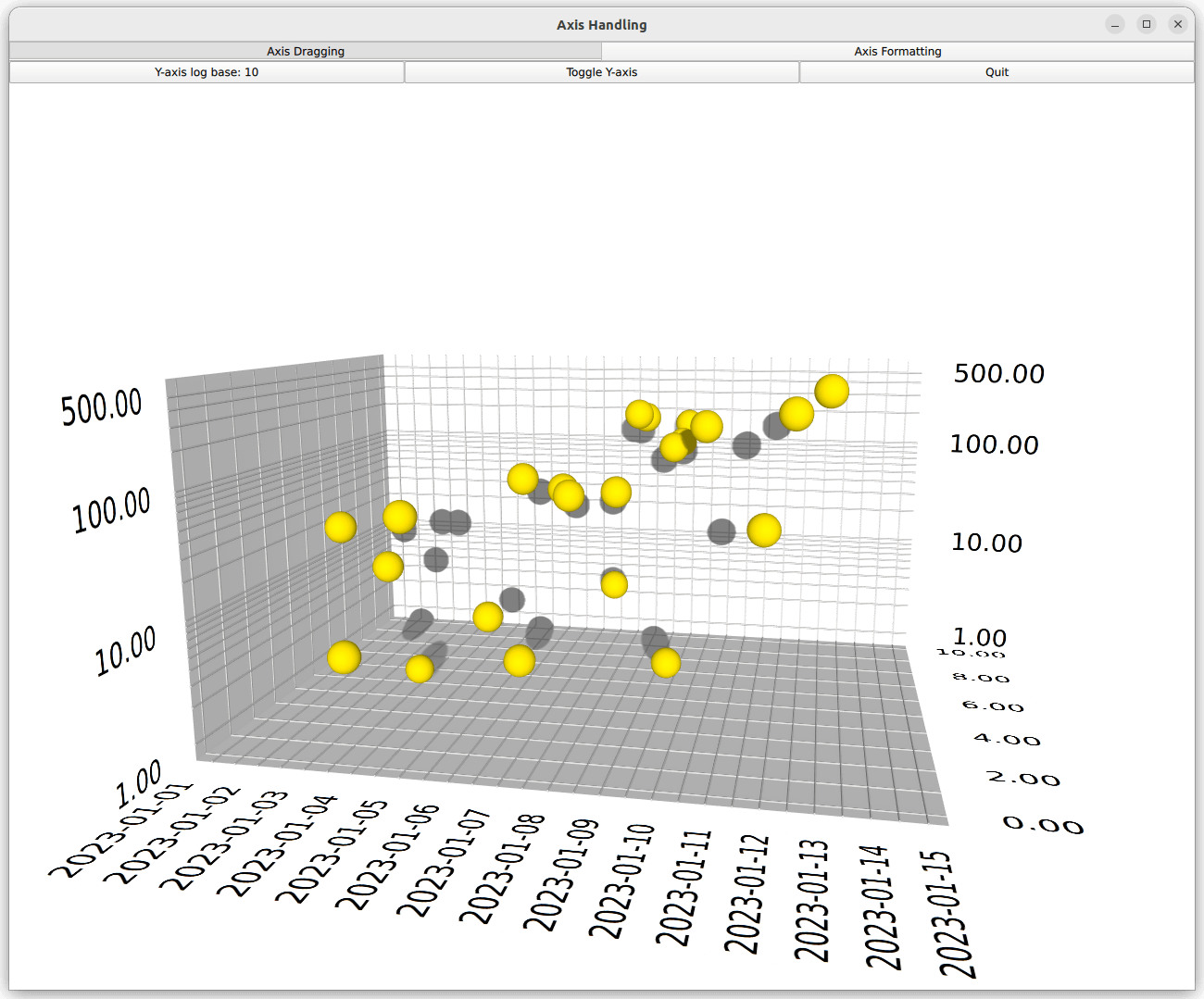Pick the 2023-01-08 date axis label
The image size is (1204, 999).
coord(502,868)
